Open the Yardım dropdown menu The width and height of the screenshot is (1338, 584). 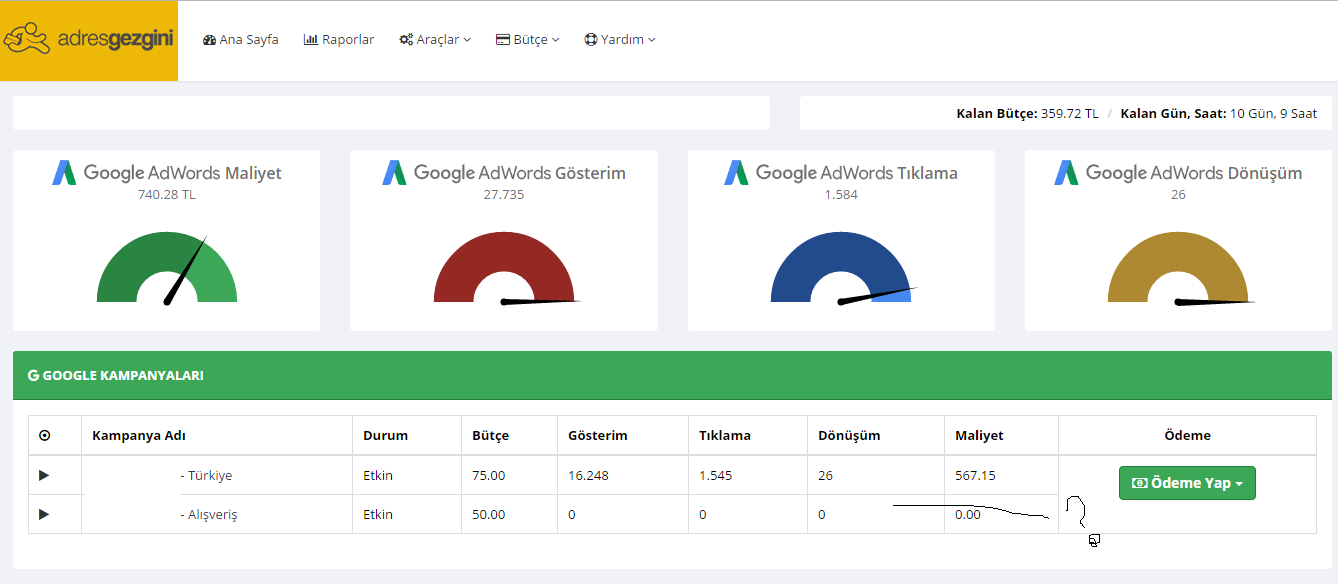[620, 40]
